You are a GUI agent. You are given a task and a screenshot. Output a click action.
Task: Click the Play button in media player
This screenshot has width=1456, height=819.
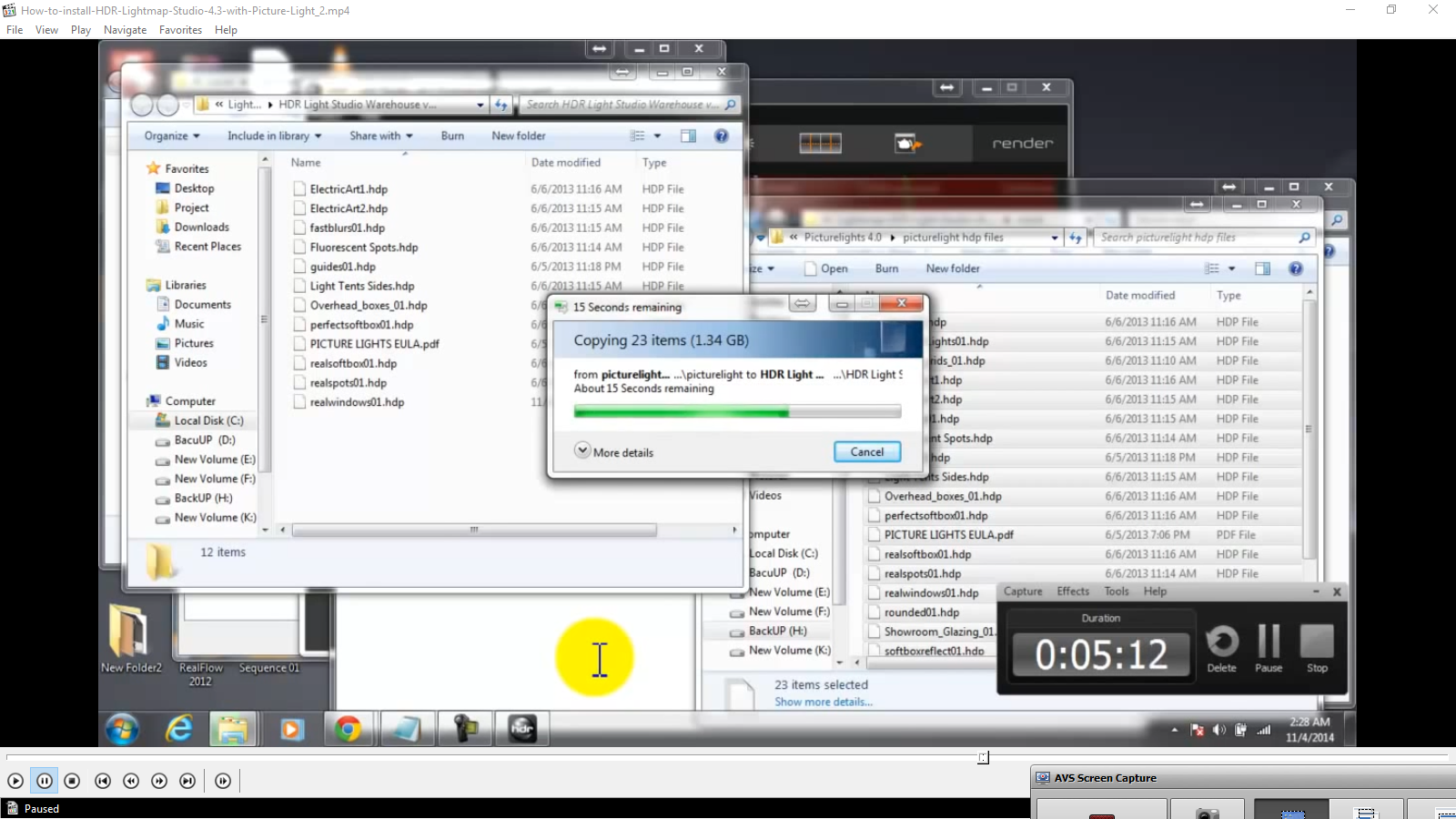(x=15, y=781)
